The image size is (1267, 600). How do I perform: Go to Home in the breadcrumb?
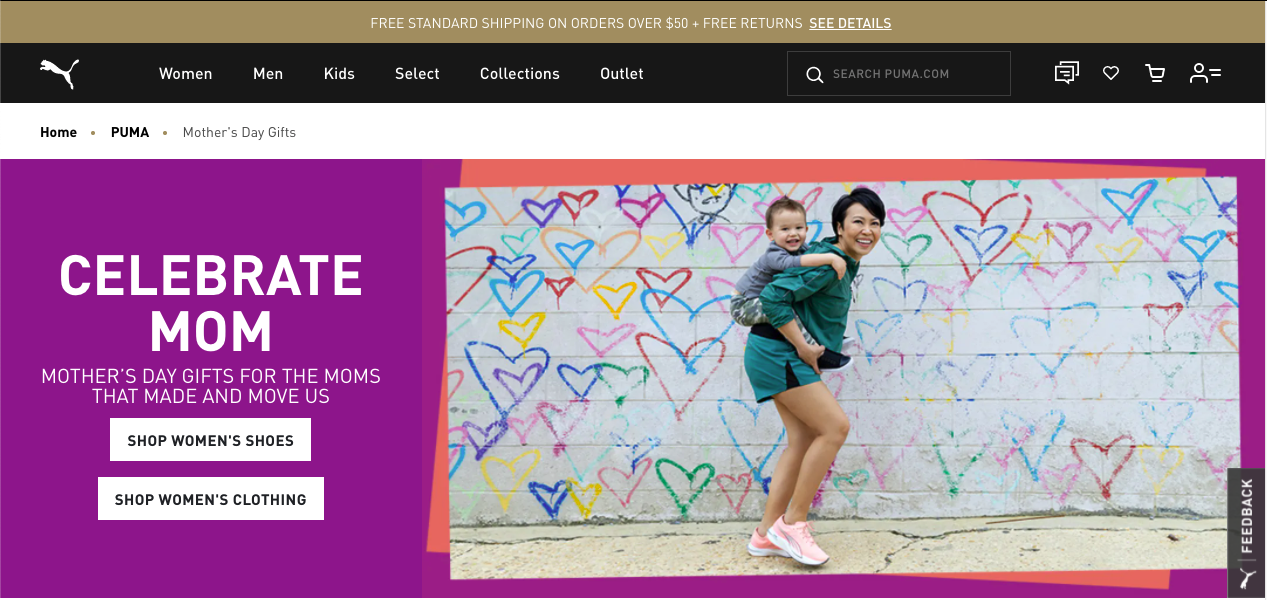[58, 132]
